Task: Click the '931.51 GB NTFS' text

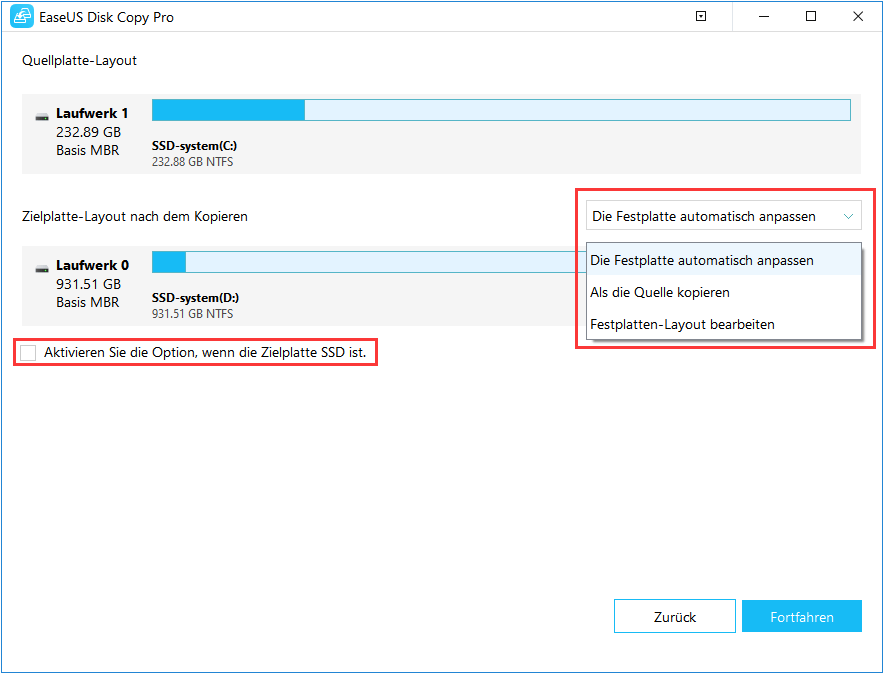Action: click(192, 314)
